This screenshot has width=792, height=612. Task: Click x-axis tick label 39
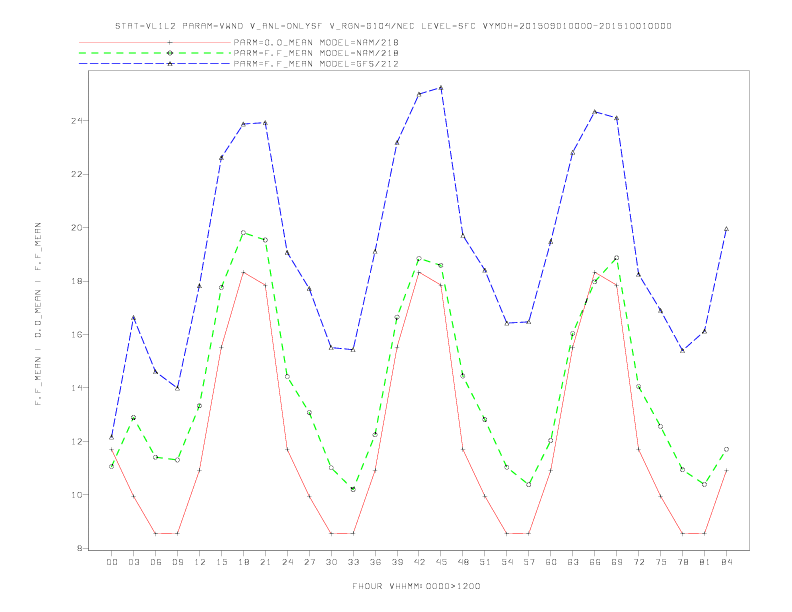tap(397, 562)
